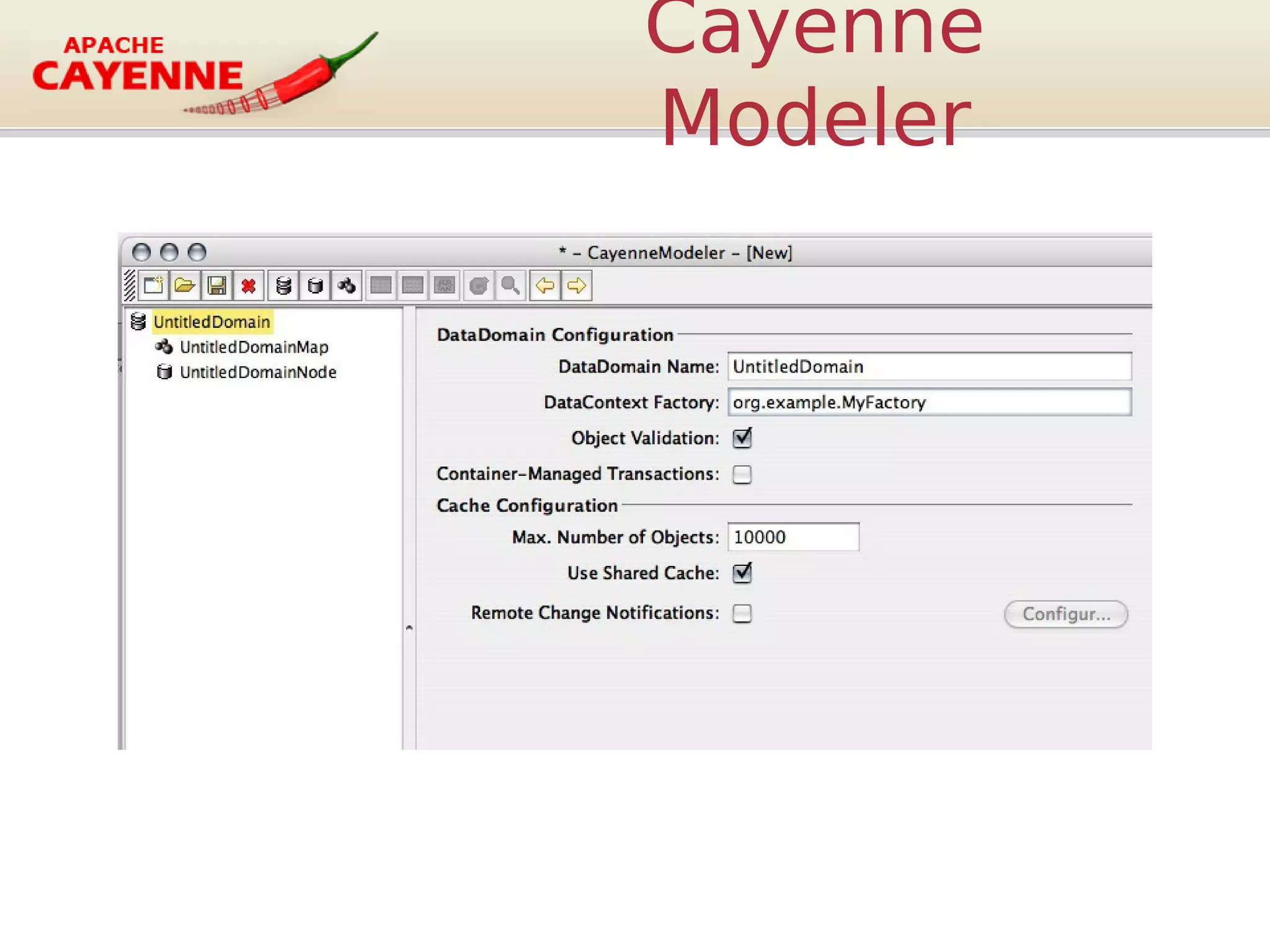The image size is (1270, 952).
Task: Click the Cache Configuration heading
Action: point(527,505)
